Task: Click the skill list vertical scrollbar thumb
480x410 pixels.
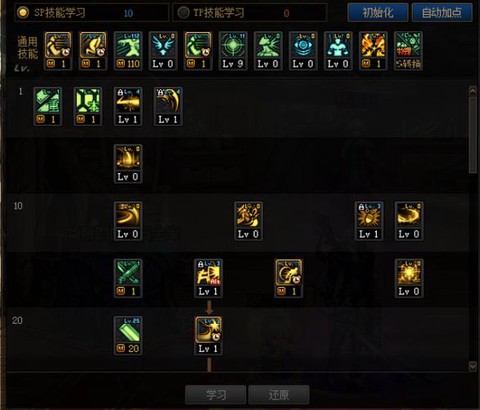Action: (473, 135)
